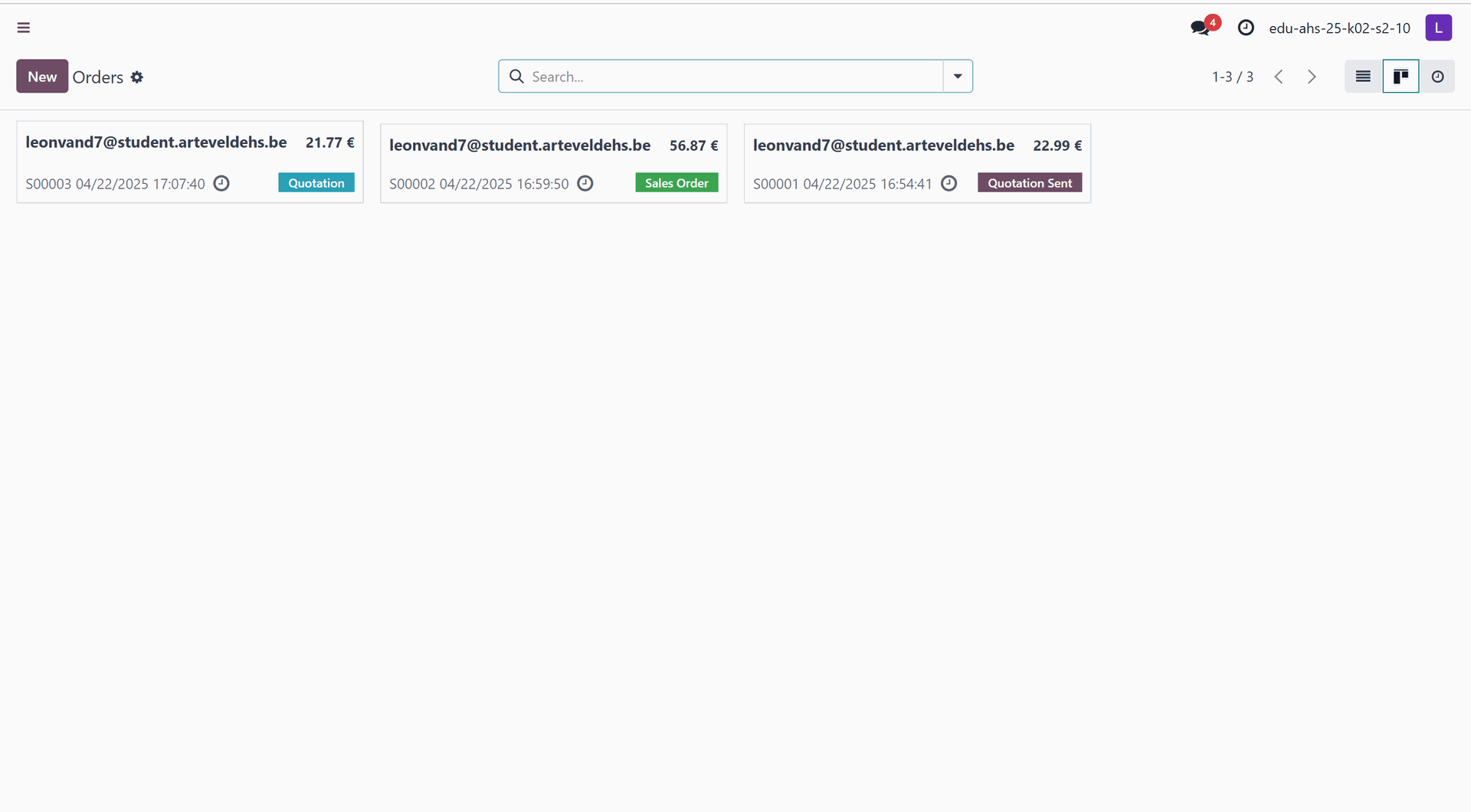The image size is (1471, 812).
Task: Open the activities clock icon in the top bar
Action: point(1246,28)
